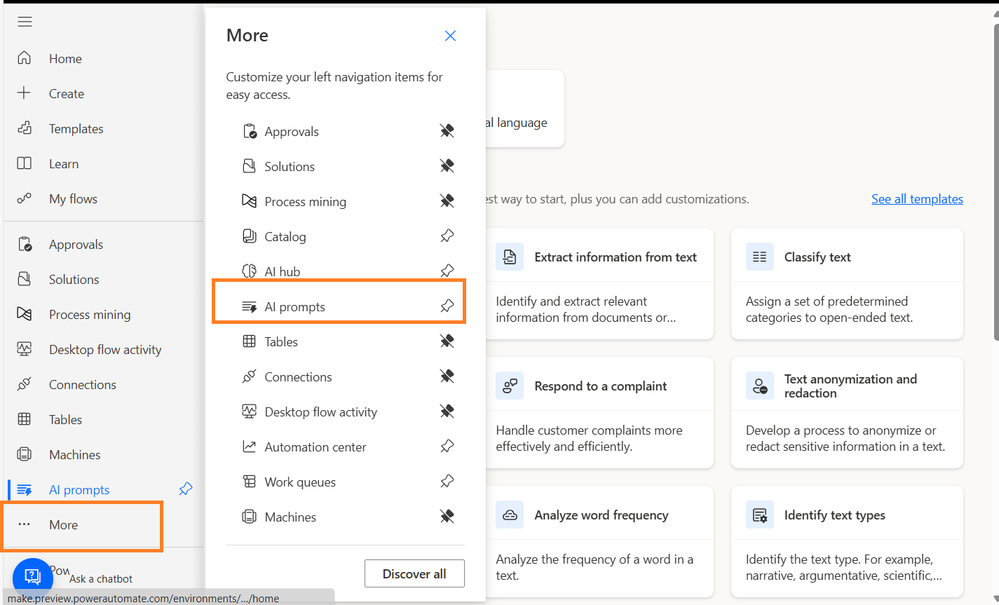Click the Create plus icon
This screenshot has height=605, width=999.
click(24, 93)
